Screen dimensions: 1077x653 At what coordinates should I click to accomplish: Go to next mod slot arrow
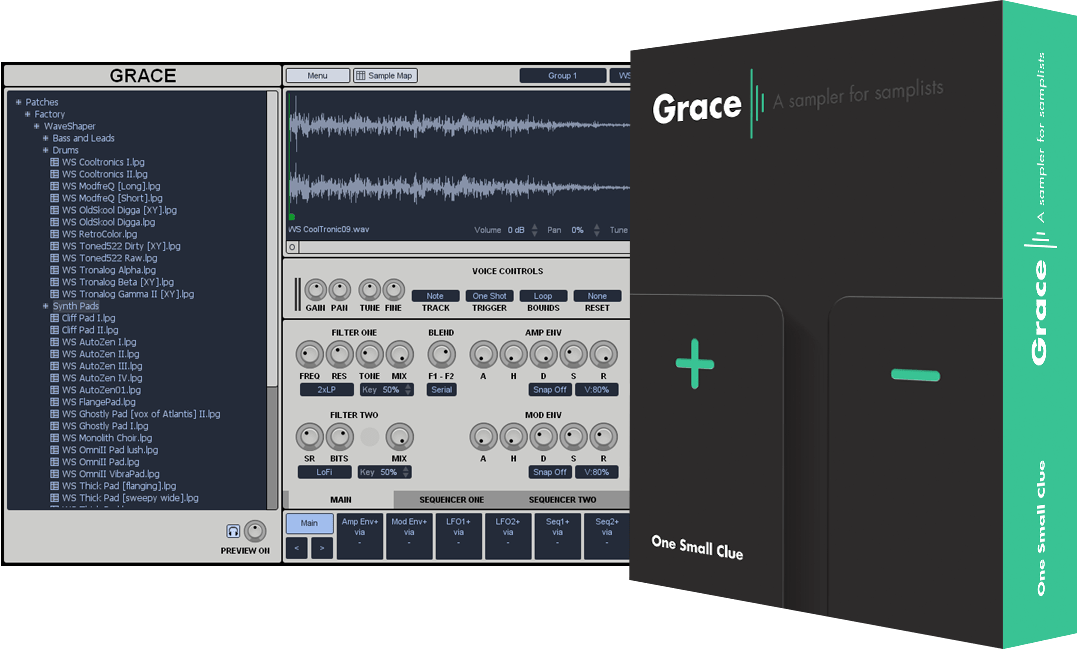point(322,548)
